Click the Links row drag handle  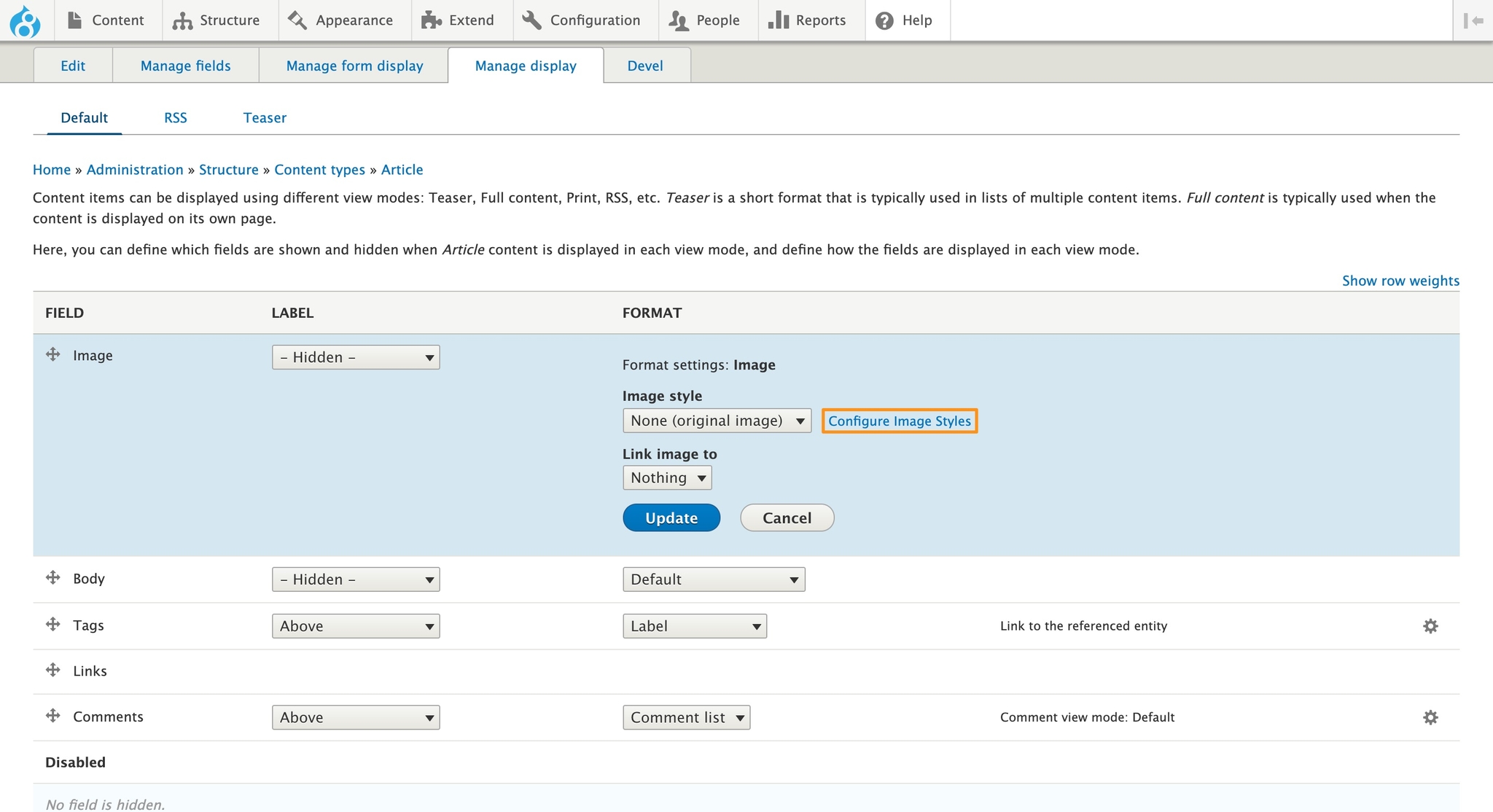pos(52,670)
